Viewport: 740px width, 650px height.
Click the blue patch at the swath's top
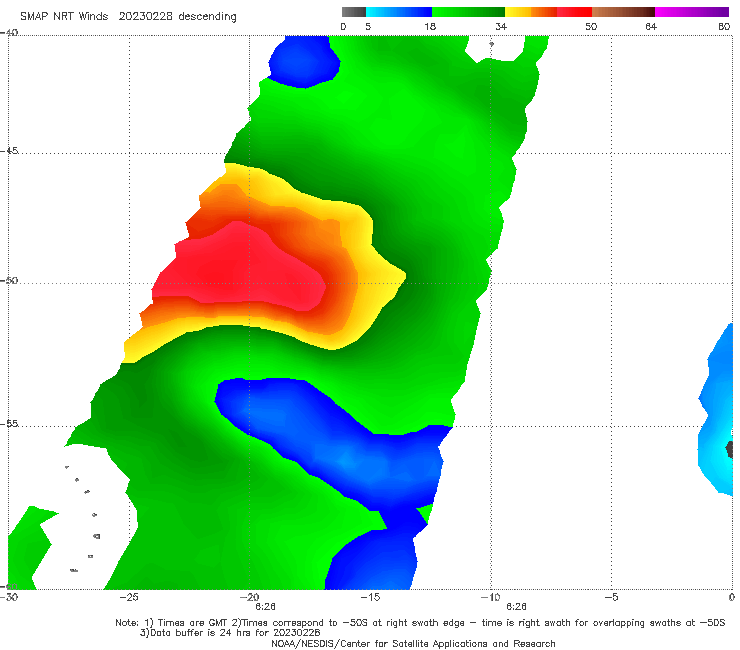[x=303, y=61]
